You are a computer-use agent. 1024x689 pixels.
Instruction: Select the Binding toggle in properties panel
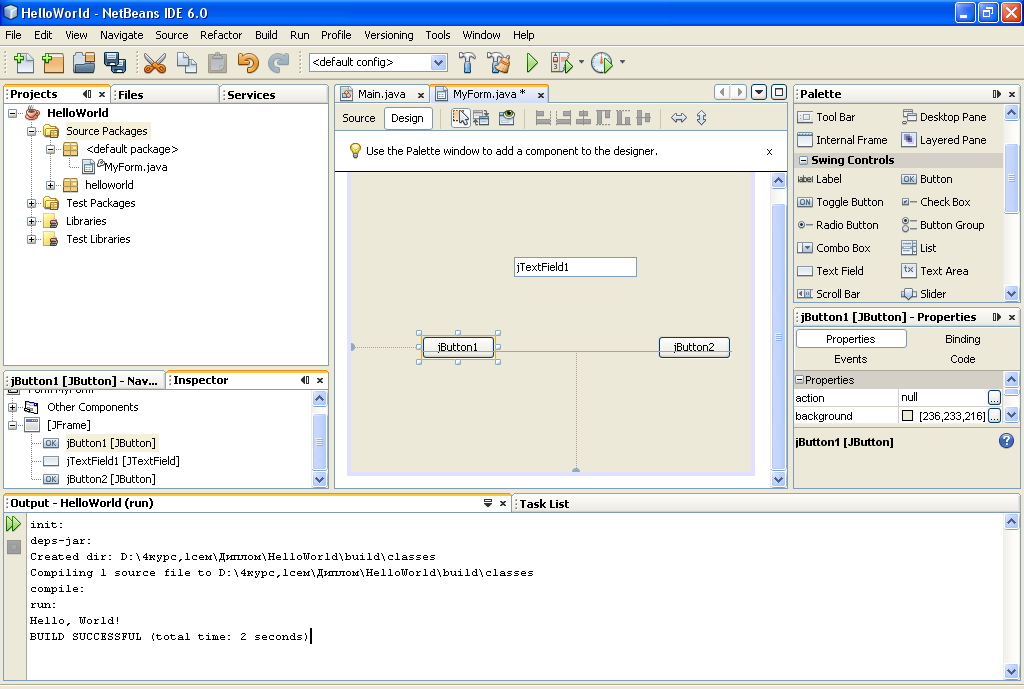point(963,339)
